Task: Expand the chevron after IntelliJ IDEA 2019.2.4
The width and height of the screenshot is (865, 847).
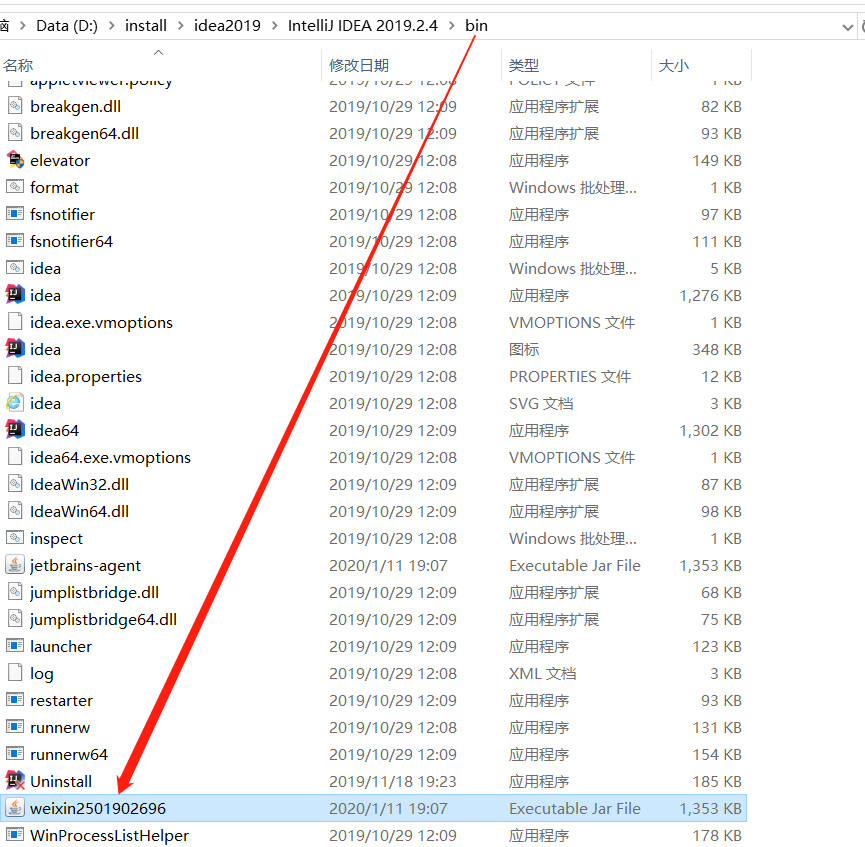Action: (452, 26)
